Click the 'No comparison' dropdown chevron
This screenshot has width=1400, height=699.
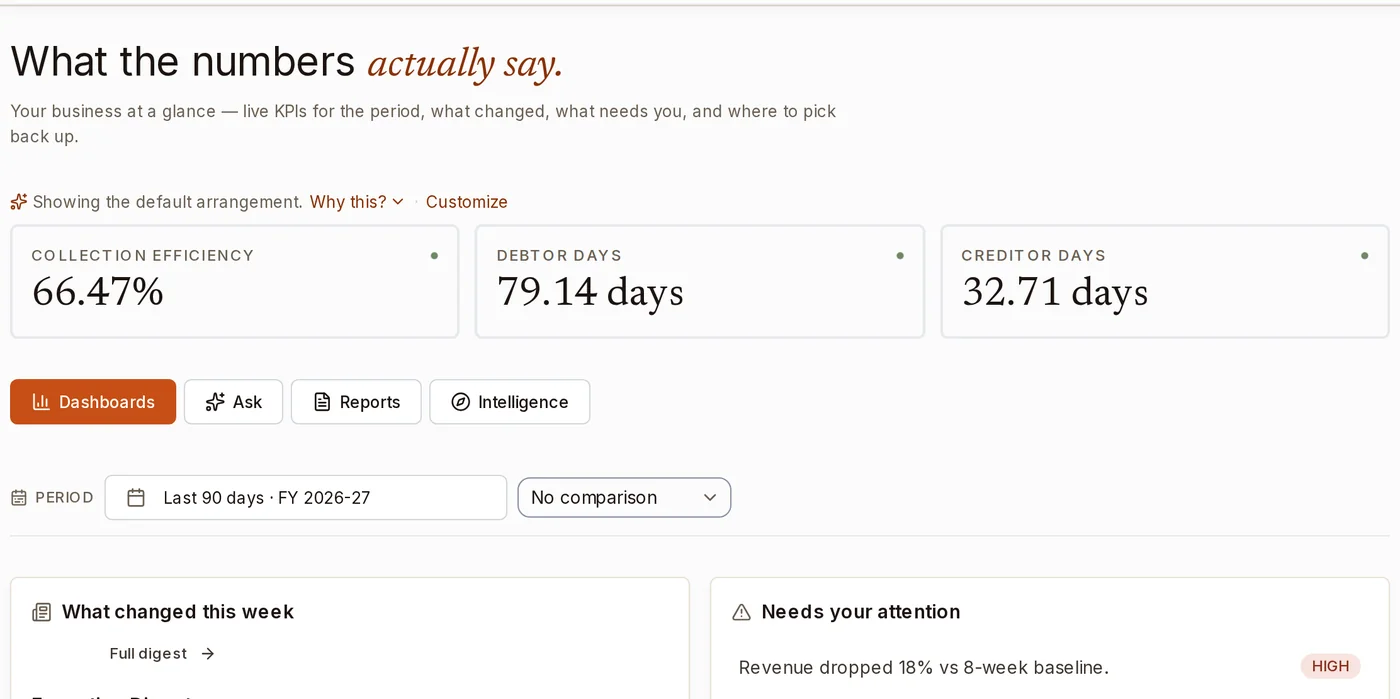pos(710,497)
